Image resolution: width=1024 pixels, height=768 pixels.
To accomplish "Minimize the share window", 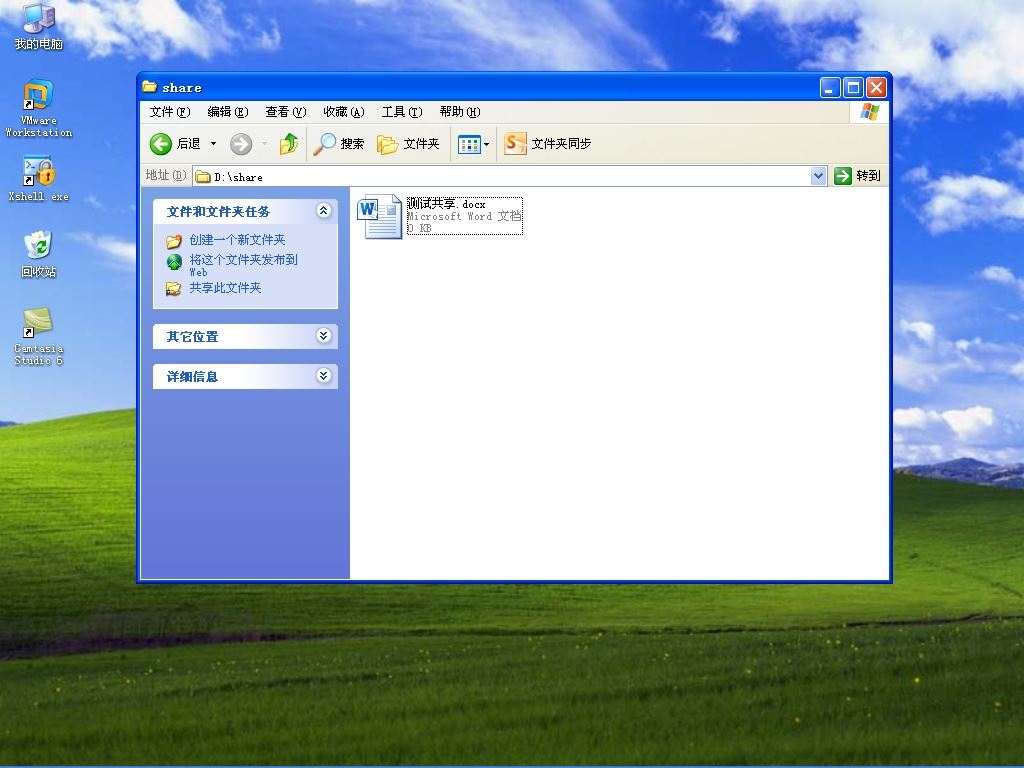I will pos(830,88).
